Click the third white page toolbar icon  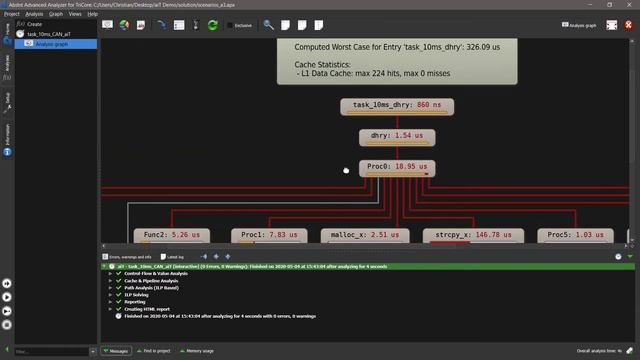click(x=319, y=25)
